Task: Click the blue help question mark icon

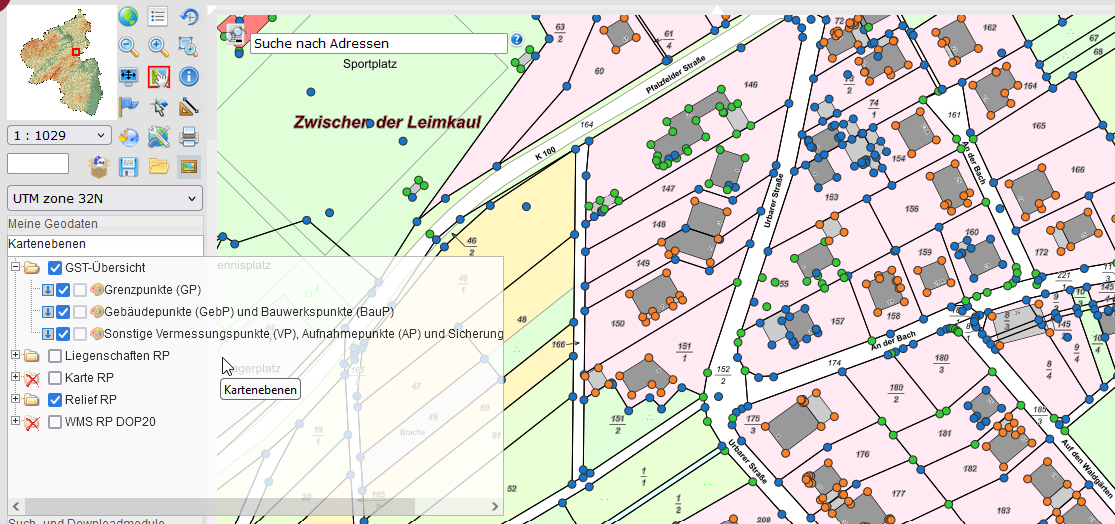Action: (x=516, y=39)
